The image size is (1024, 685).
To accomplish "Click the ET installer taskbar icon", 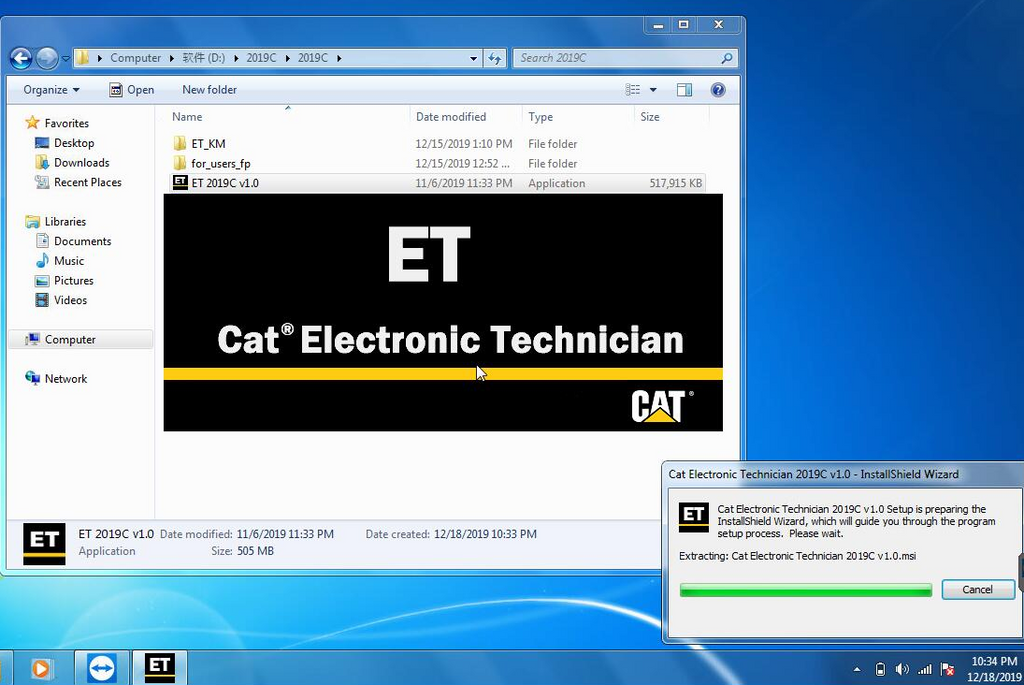I will point(160,668).
